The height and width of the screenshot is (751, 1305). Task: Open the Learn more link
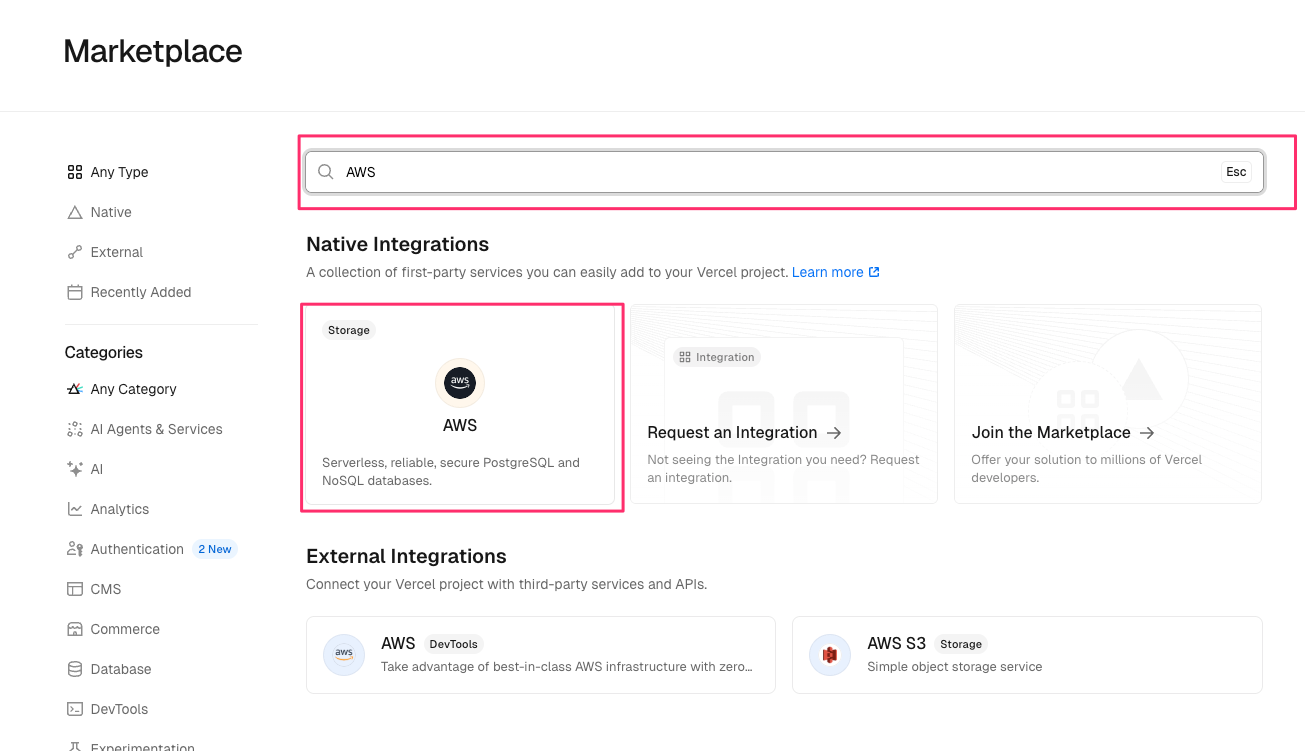[827, 272]
